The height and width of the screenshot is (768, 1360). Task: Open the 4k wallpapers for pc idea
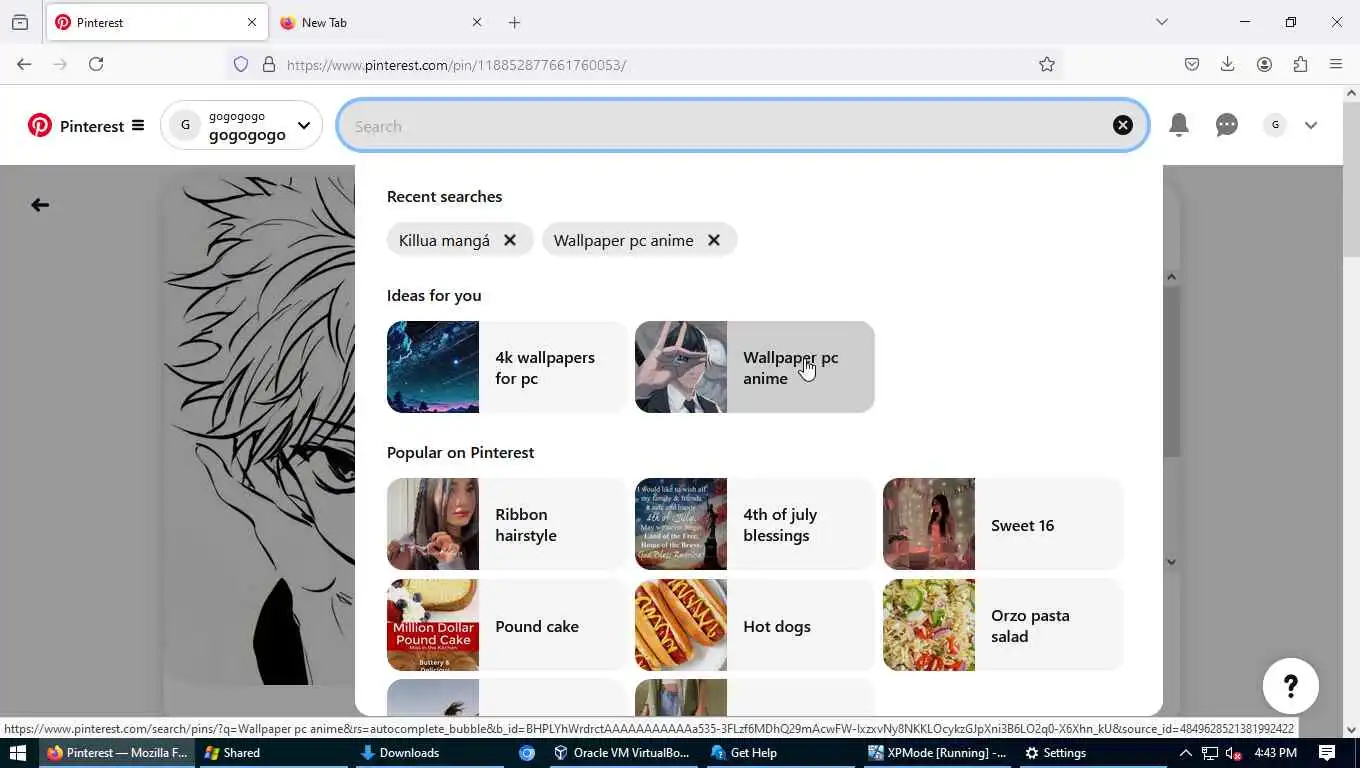pos(506,367)
